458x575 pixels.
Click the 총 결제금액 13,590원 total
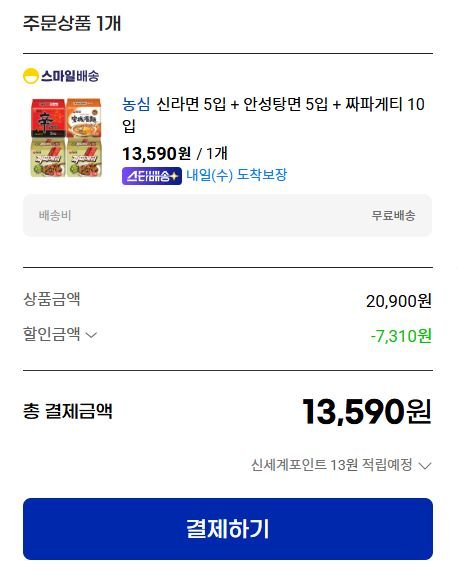click(367, 412)
